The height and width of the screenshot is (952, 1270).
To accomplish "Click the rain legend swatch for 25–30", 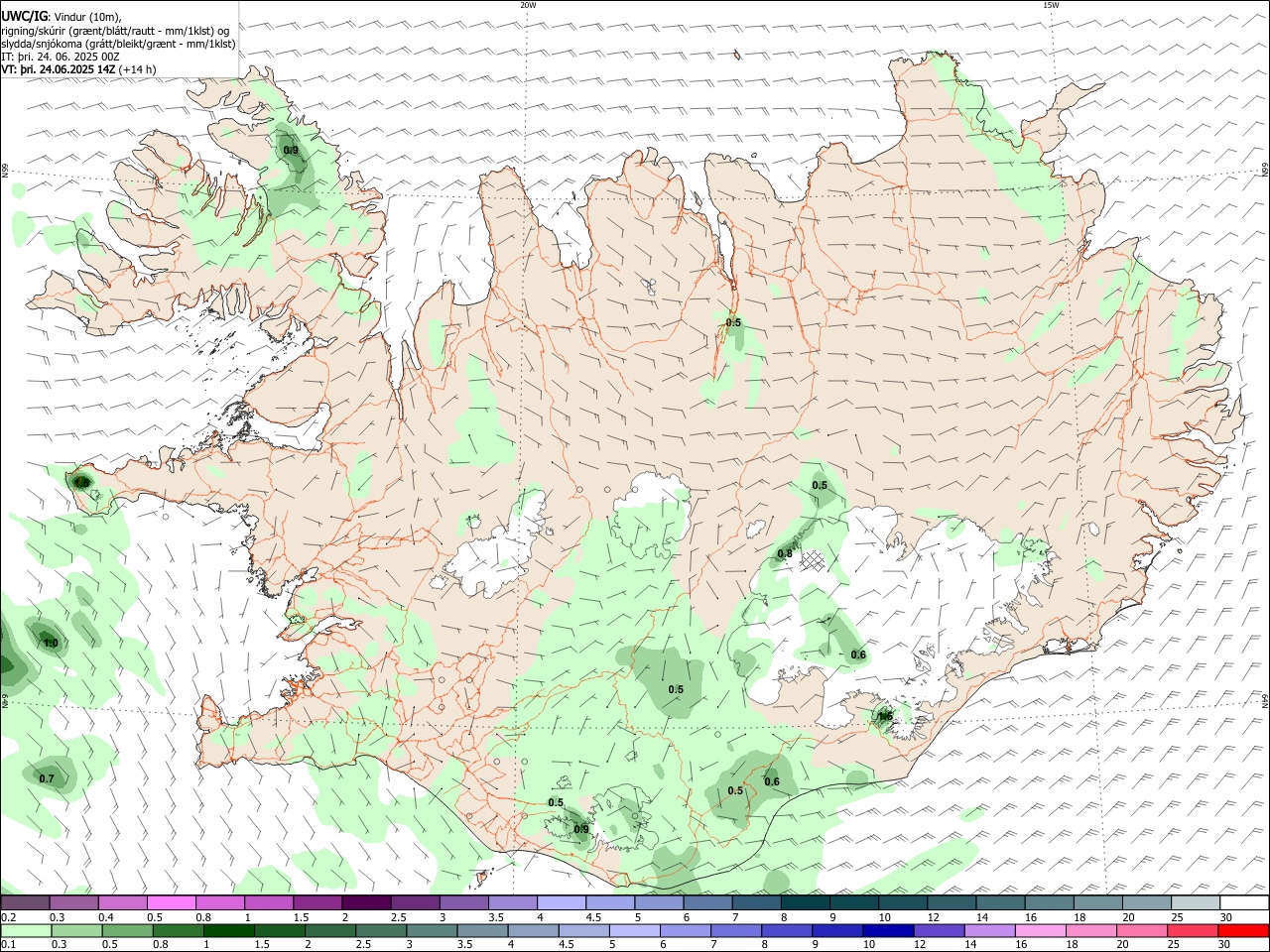I will point(1194,931).
